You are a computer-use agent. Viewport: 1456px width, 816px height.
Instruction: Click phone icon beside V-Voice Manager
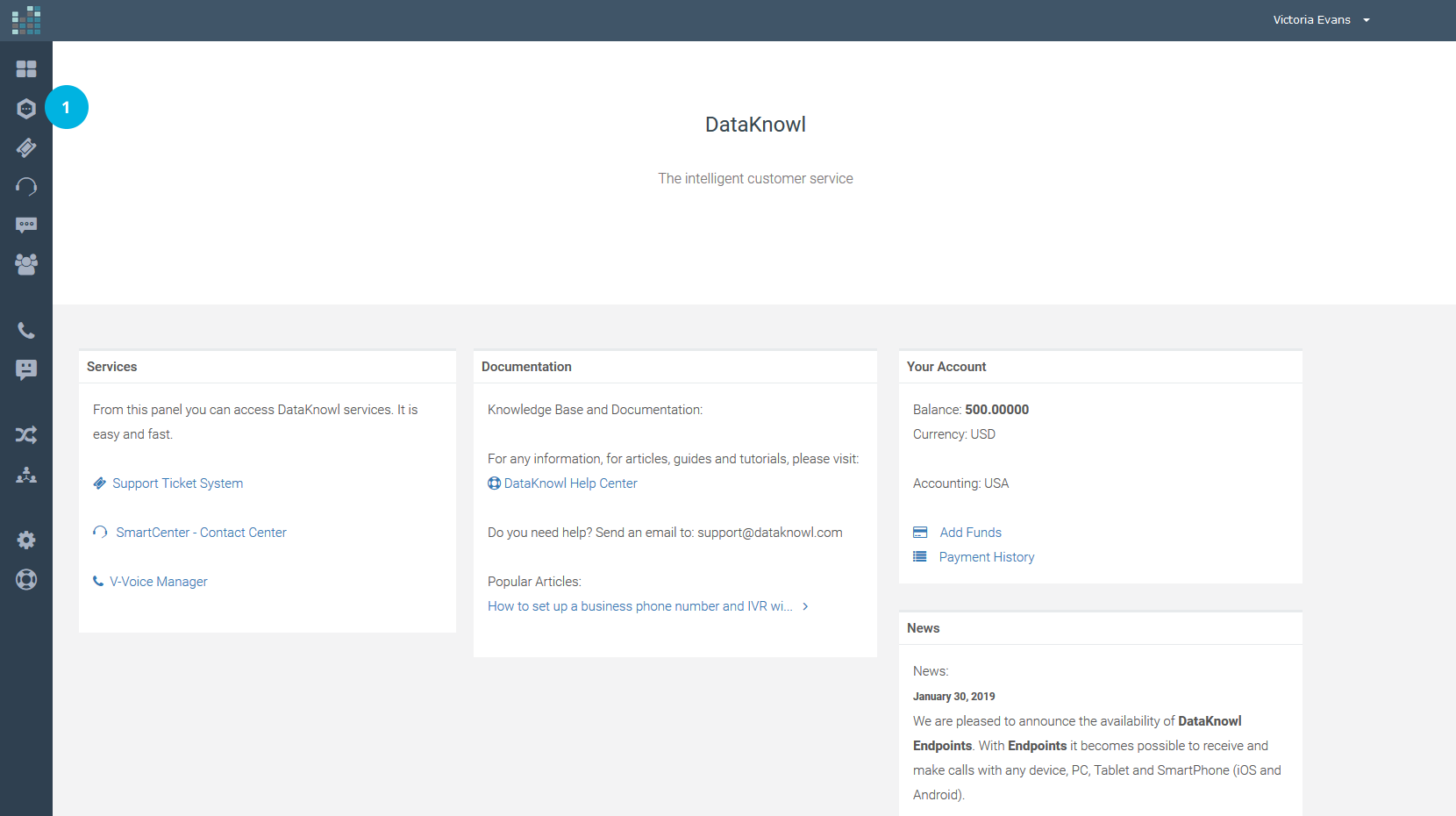[x=98, y=581]
